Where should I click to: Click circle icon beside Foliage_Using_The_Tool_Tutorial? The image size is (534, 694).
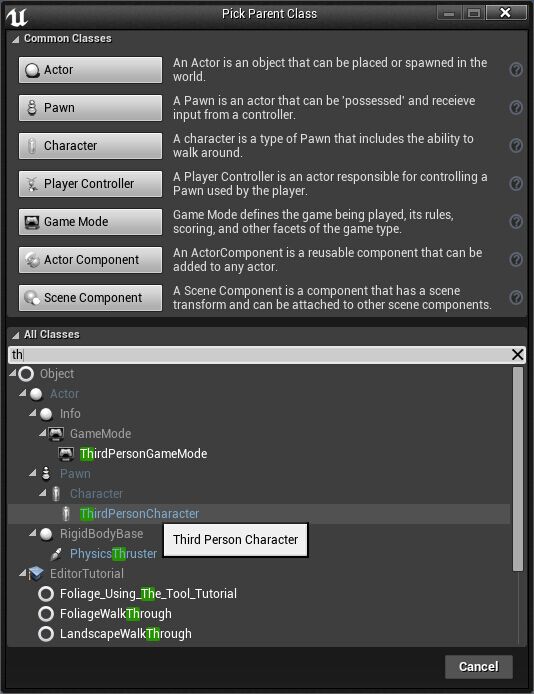[46, 594]
